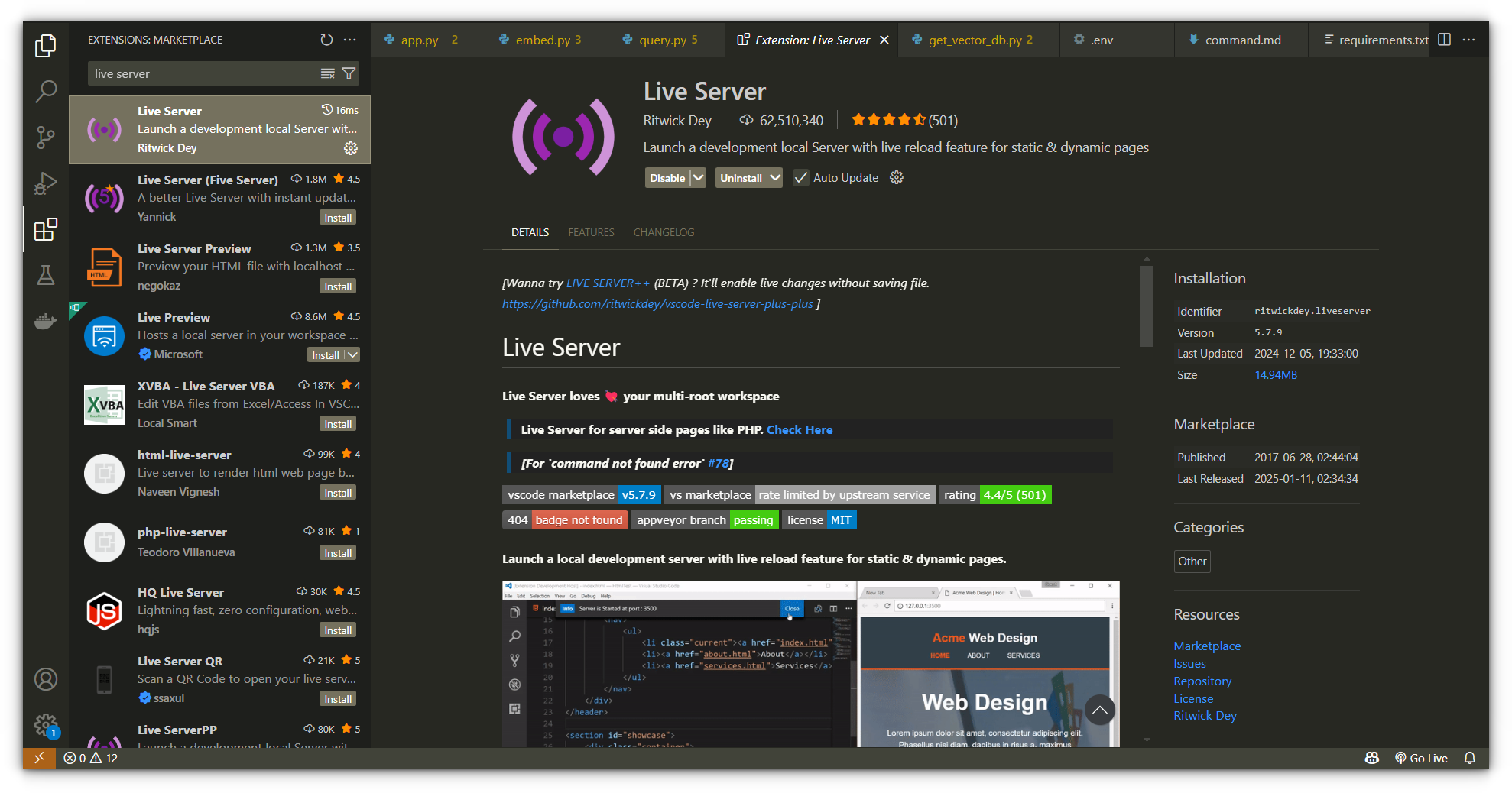This screenshot has width=1512, height=793.
Task: Open the Docker extension view
Action: (x=46, y=321)
